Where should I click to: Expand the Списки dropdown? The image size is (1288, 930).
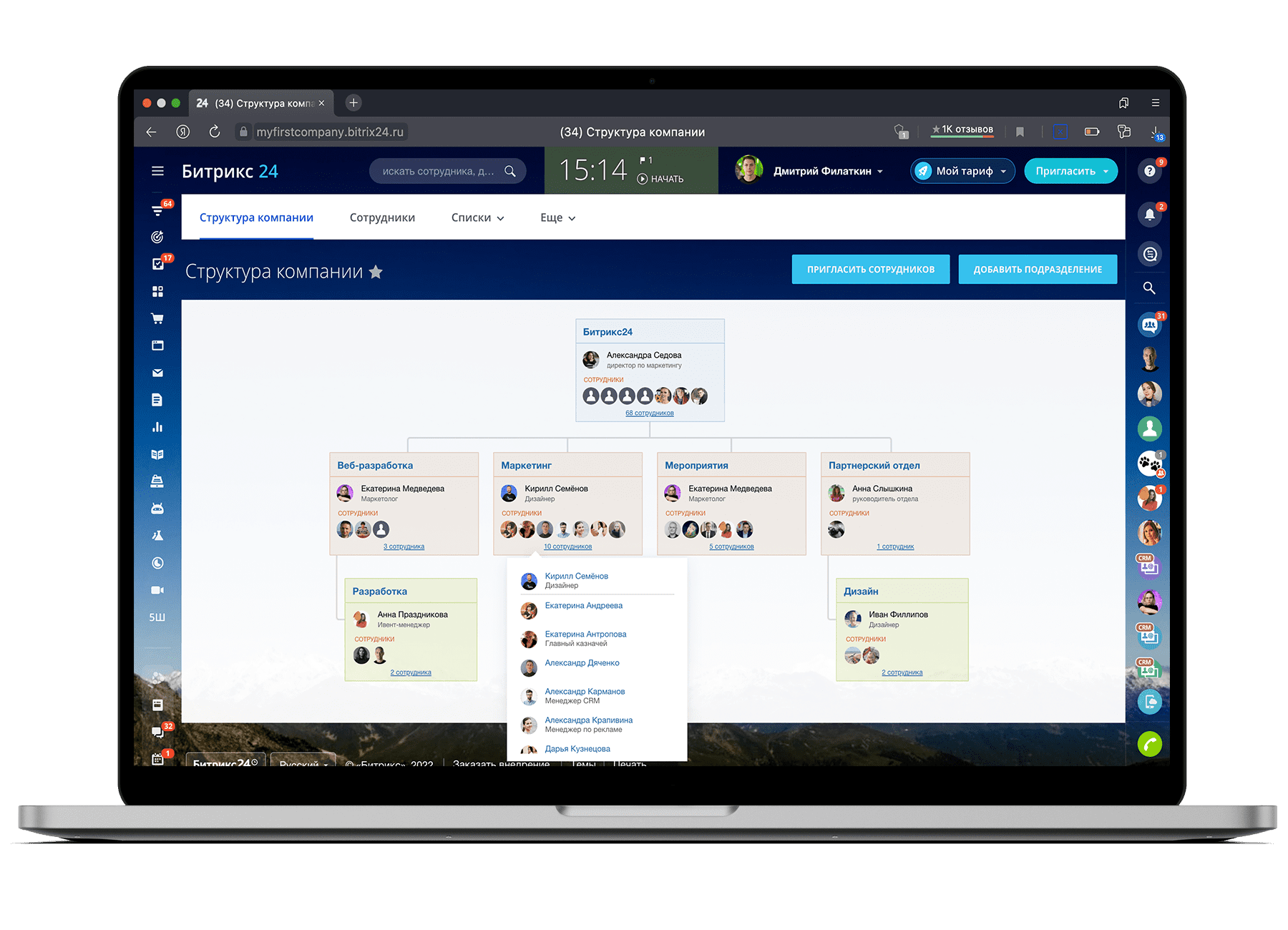(x=477, y=217)
